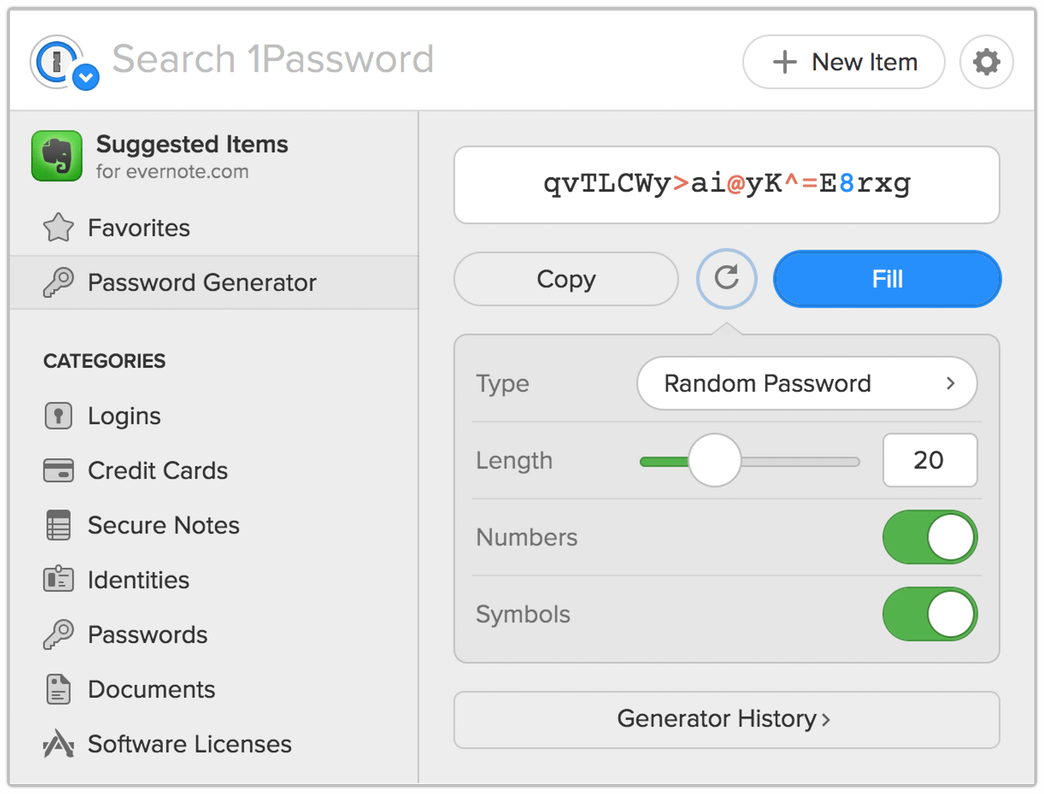Click the Evernote icon for Suggested Items
Screen dimensions: 1044x794
(x=57, y=157)
